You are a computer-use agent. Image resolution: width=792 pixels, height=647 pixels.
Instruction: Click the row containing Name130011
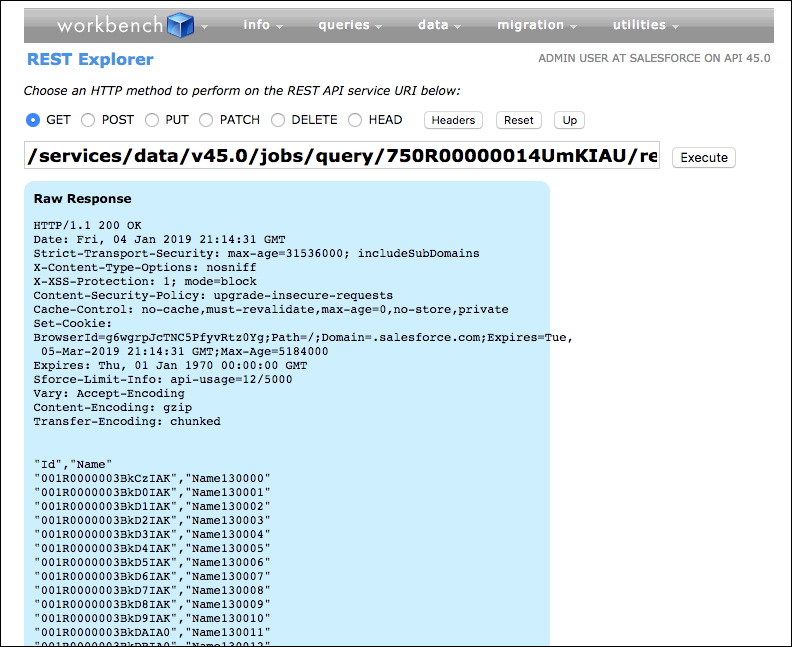coord(152,632)
